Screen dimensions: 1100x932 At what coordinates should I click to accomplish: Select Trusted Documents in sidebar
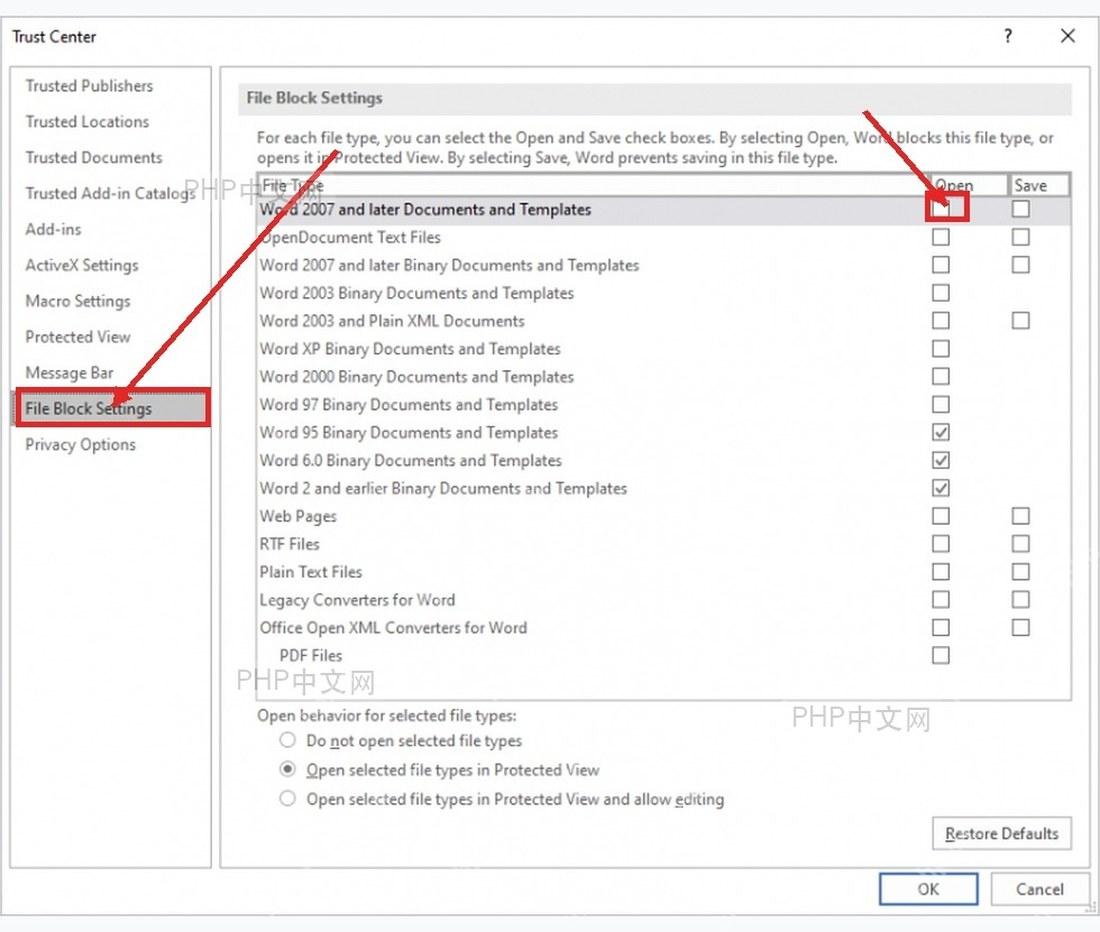[x=94, y=157]
